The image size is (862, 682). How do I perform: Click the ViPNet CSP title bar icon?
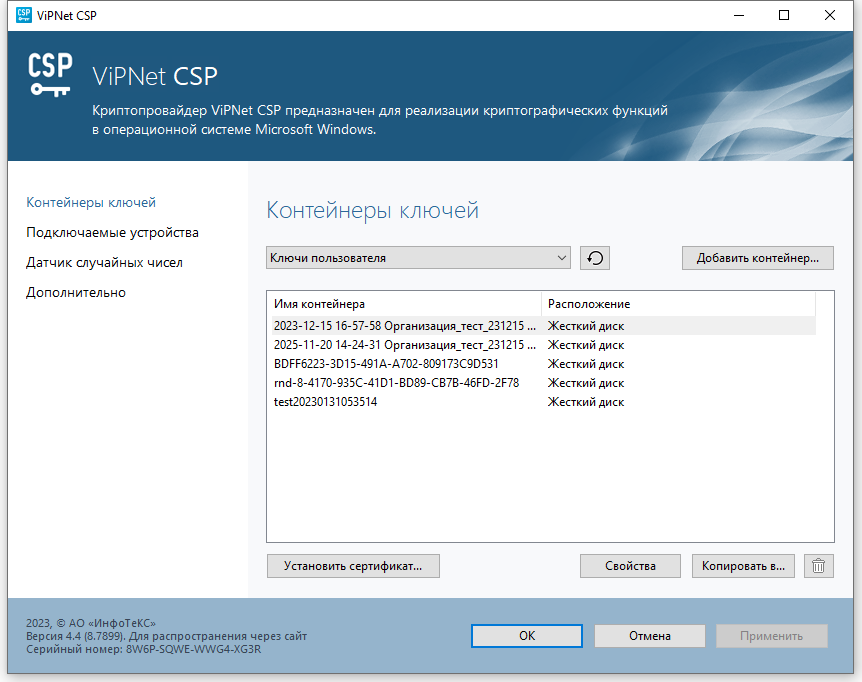[x=24, y=15]
